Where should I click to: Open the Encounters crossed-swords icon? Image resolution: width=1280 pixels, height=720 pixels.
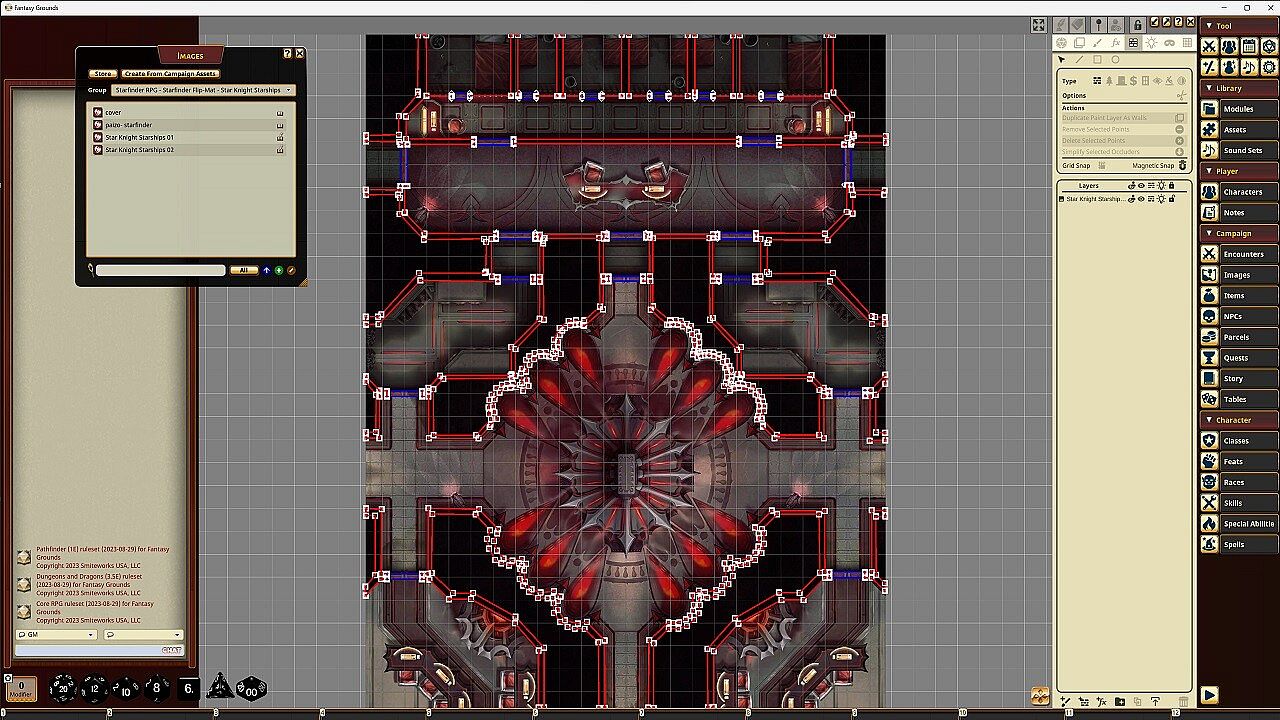(x=1209, y=254)
